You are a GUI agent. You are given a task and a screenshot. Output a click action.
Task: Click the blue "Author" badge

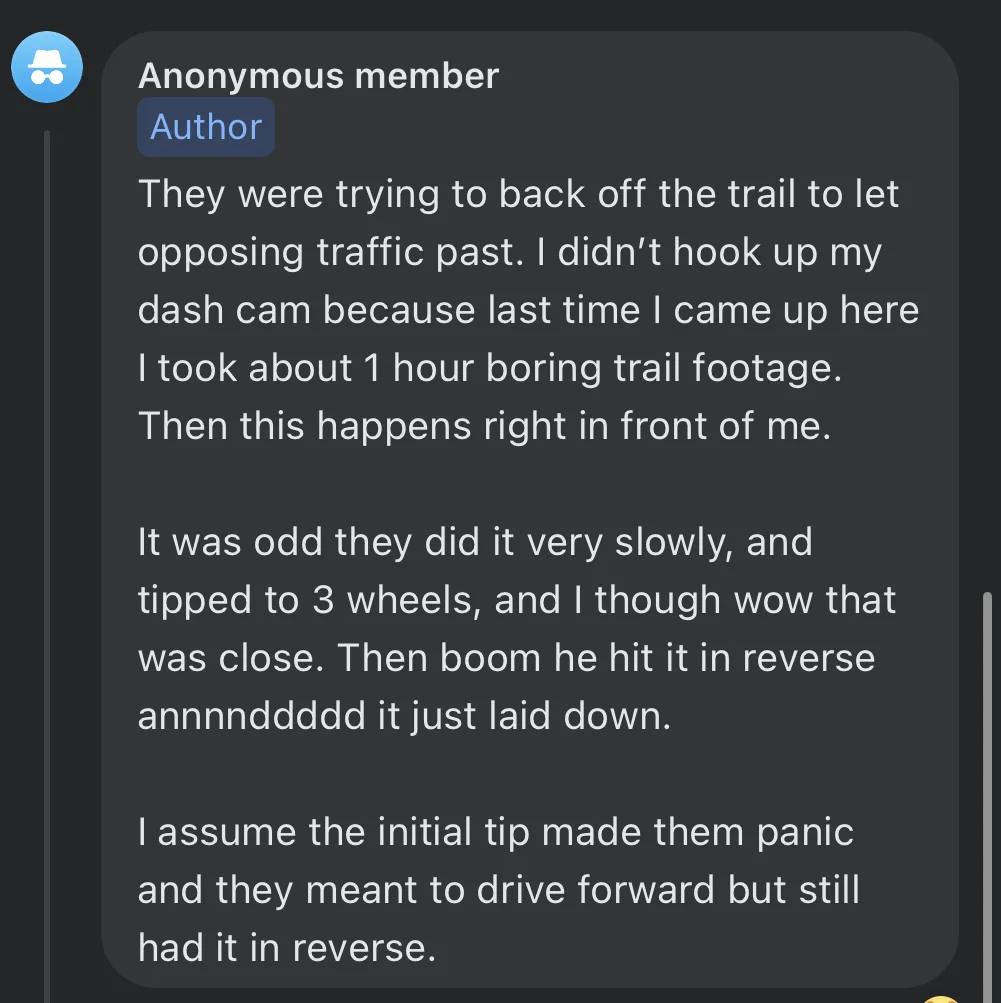point(206,127)
